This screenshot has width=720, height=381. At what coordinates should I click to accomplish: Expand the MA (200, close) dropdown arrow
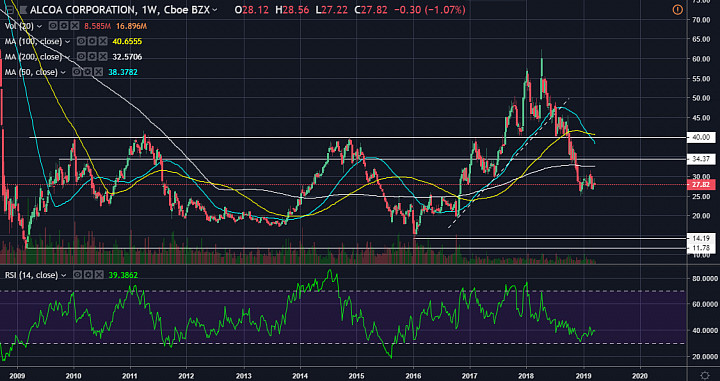click(68, 57)
